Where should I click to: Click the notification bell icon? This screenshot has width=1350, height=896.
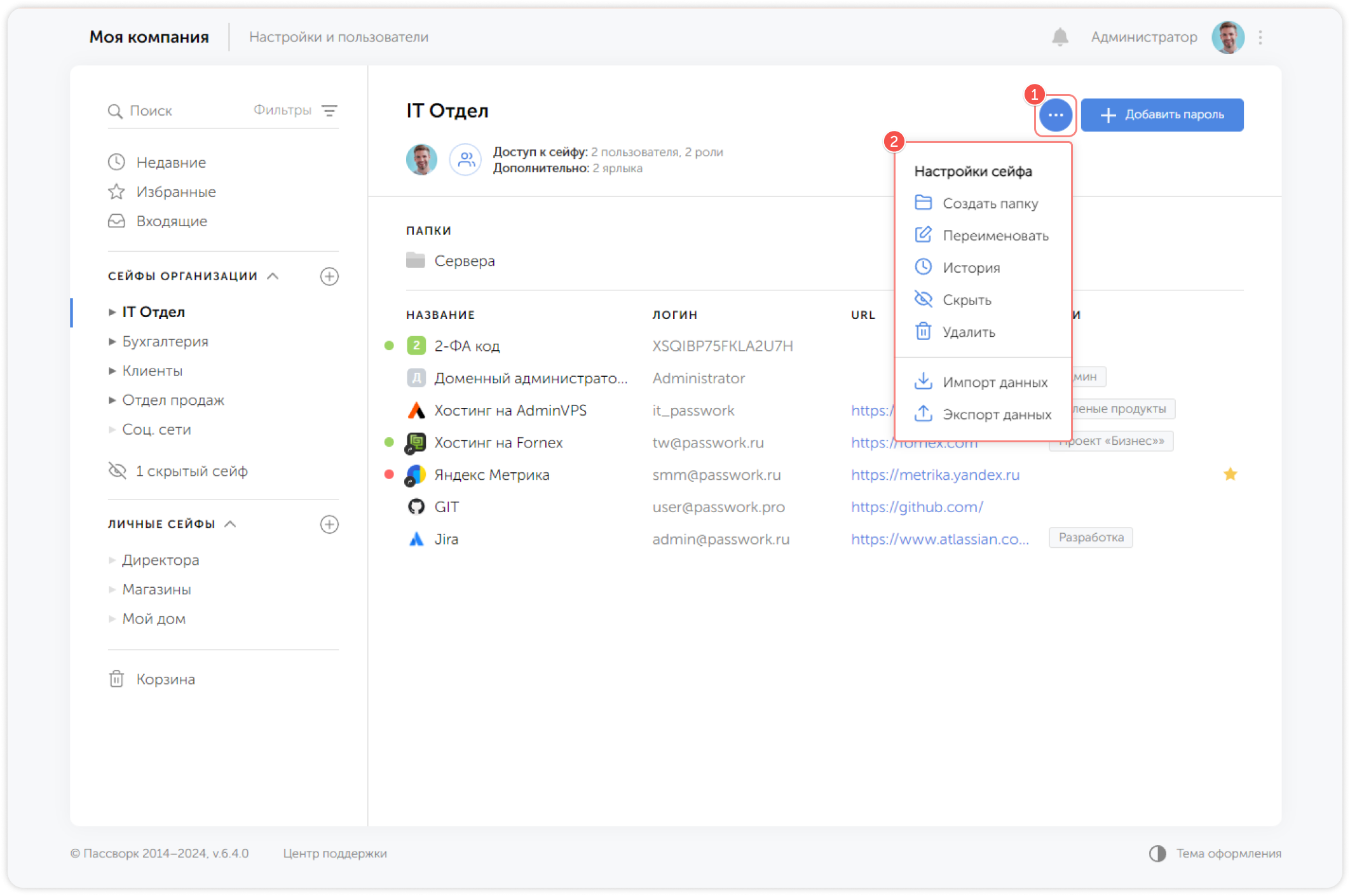tap(1060, 37)
